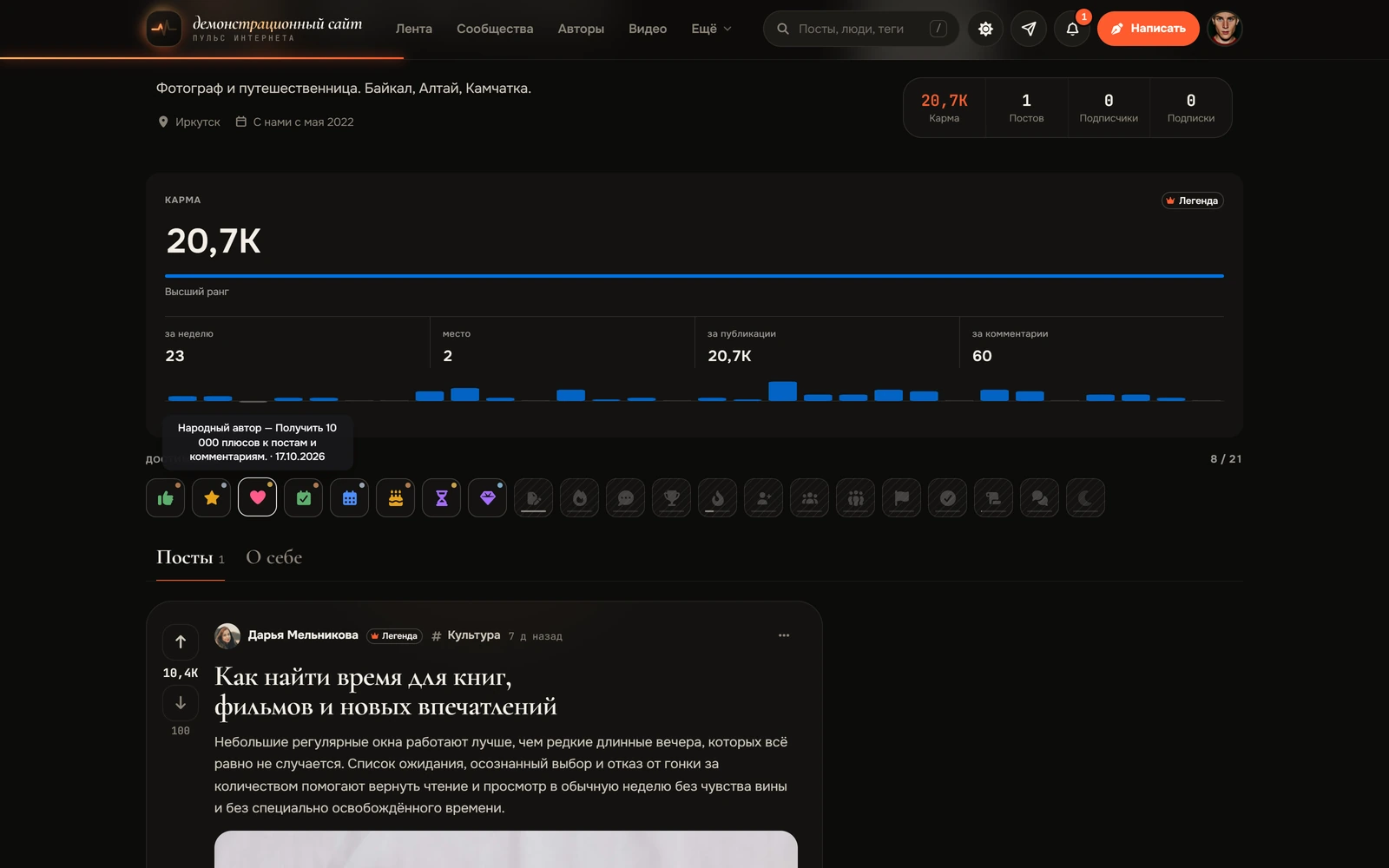The height and width of the screenshot is (868, 1389).
Task: Open post title Как найти время для книг
Action: pos(385,692)
